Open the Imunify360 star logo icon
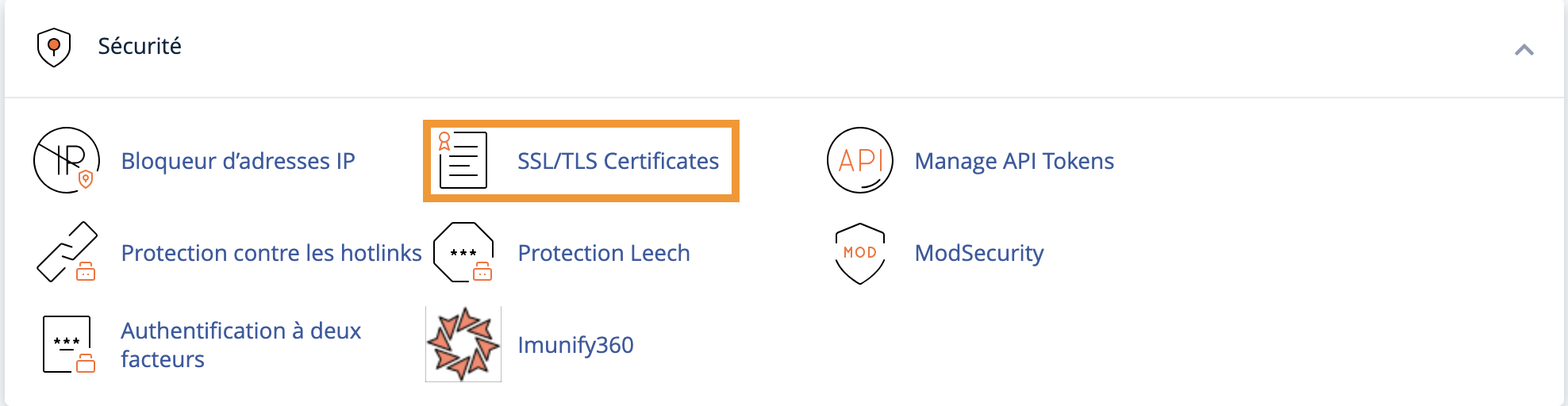 [x=463, y=344]
